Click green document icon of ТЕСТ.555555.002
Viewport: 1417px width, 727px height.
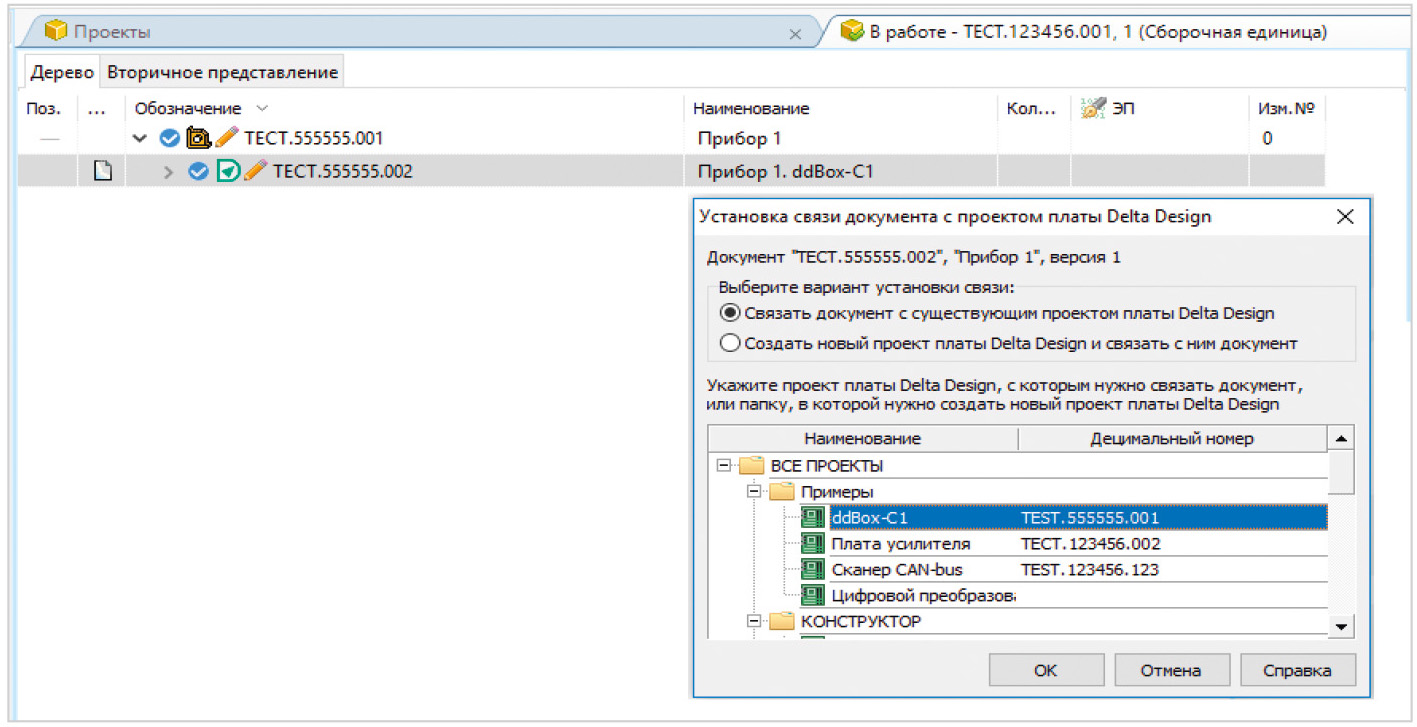tap(229, 172)
